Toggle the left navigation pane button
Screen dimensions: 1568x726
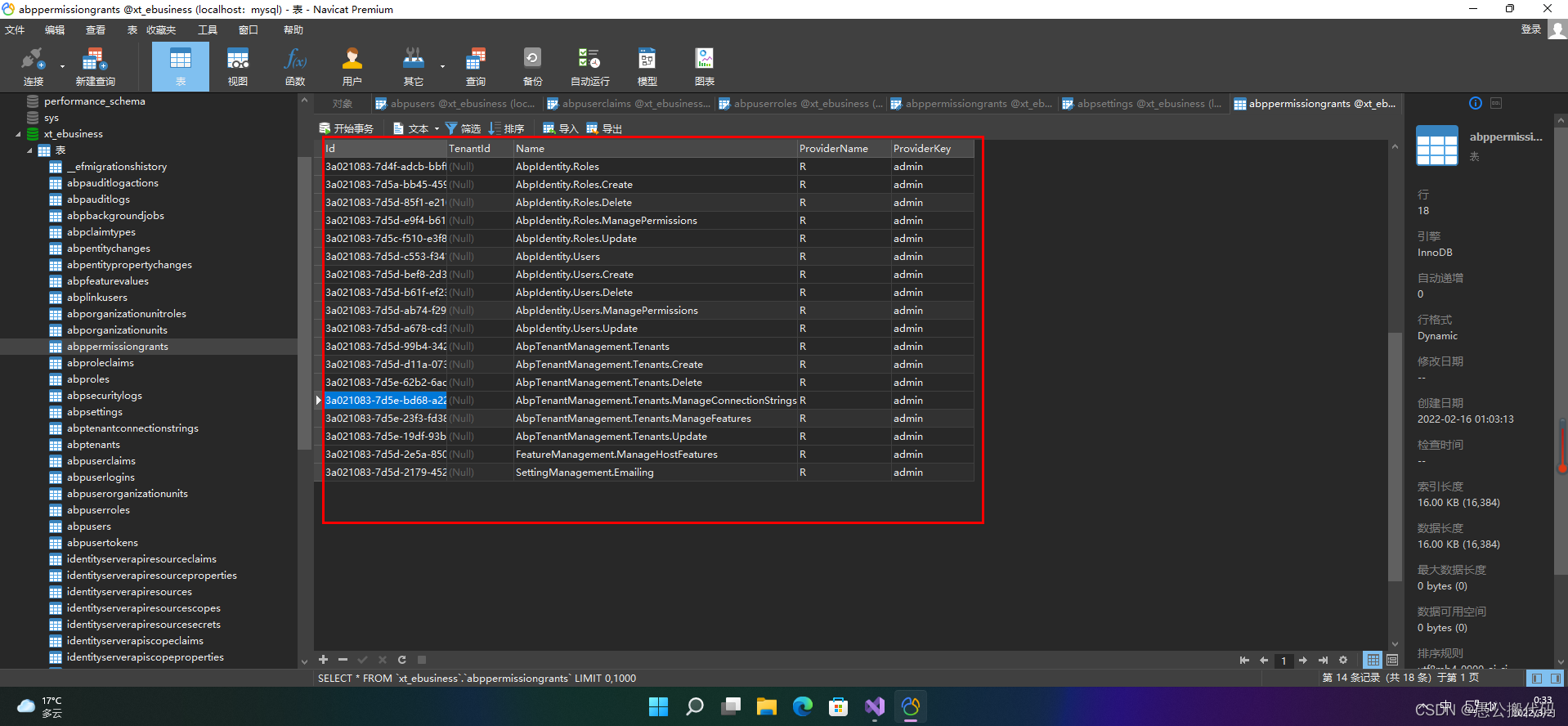pyautogui.click(x=1536, y=678)
